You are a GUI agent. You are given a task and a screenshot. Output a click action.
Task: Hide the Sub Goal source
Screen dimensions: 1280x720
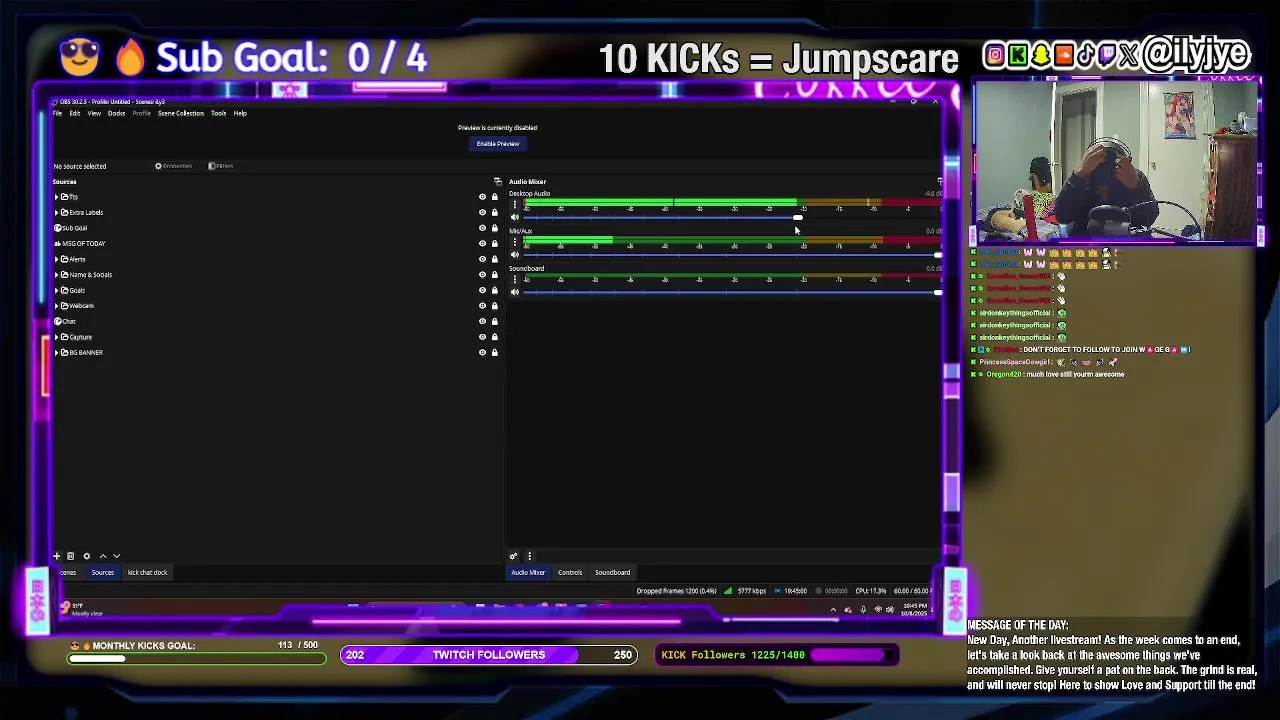[482, 228]
